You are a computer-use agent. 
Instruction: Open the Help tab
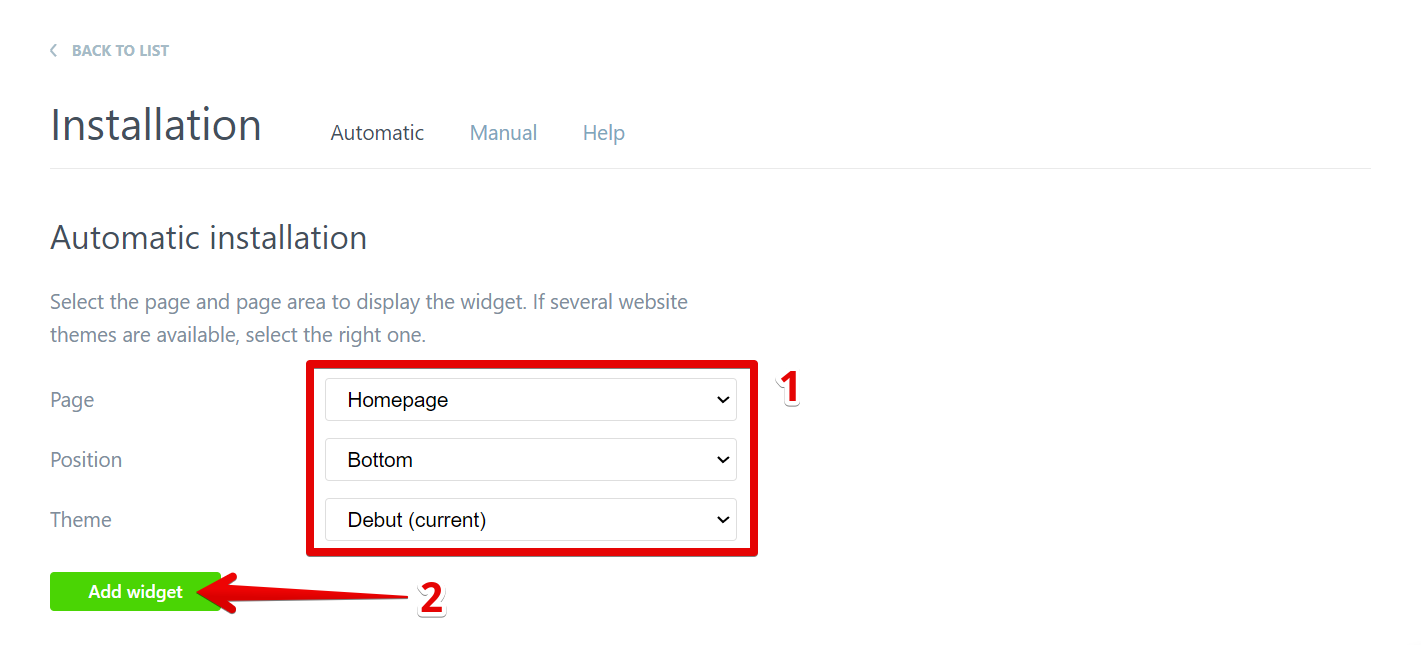click(x=603, y=132)
